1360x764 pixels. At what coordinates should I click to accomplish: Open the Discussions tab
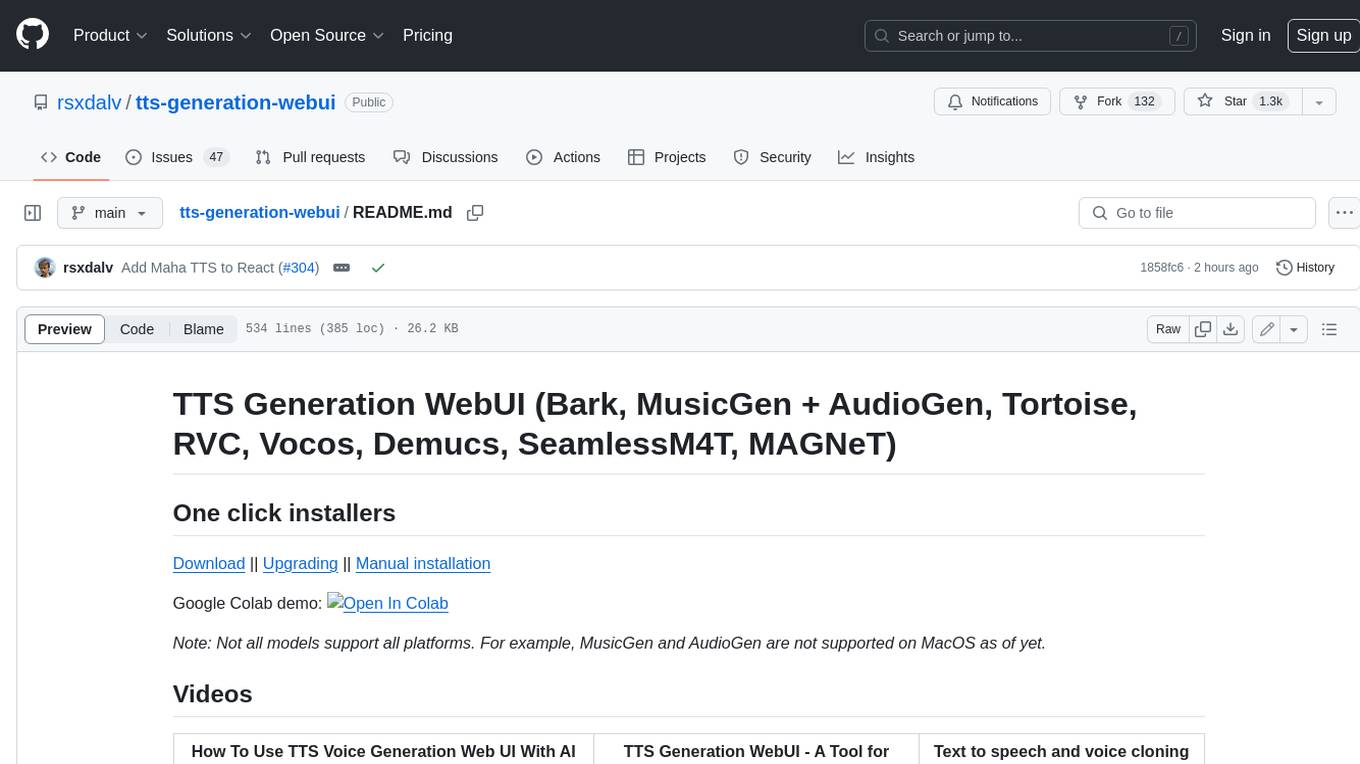445,157
